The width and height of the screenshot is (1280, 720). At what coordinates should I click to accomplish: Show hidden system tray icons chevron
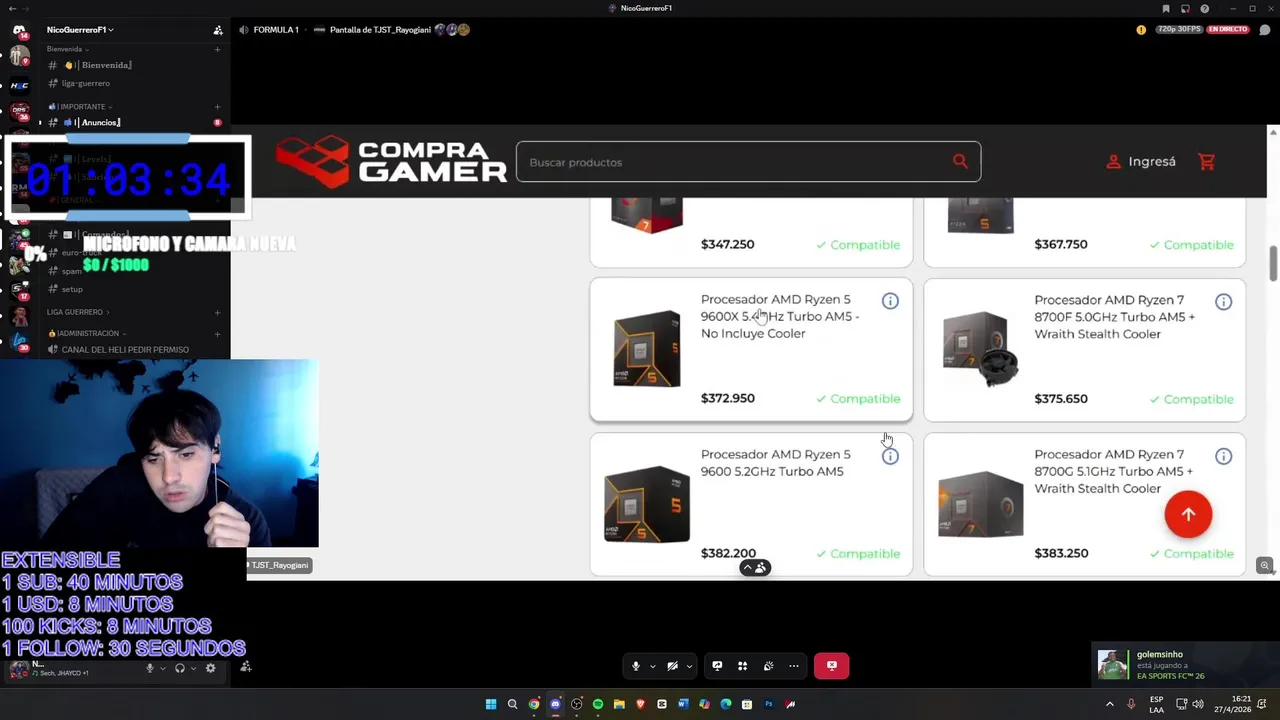click(1109, 704)
